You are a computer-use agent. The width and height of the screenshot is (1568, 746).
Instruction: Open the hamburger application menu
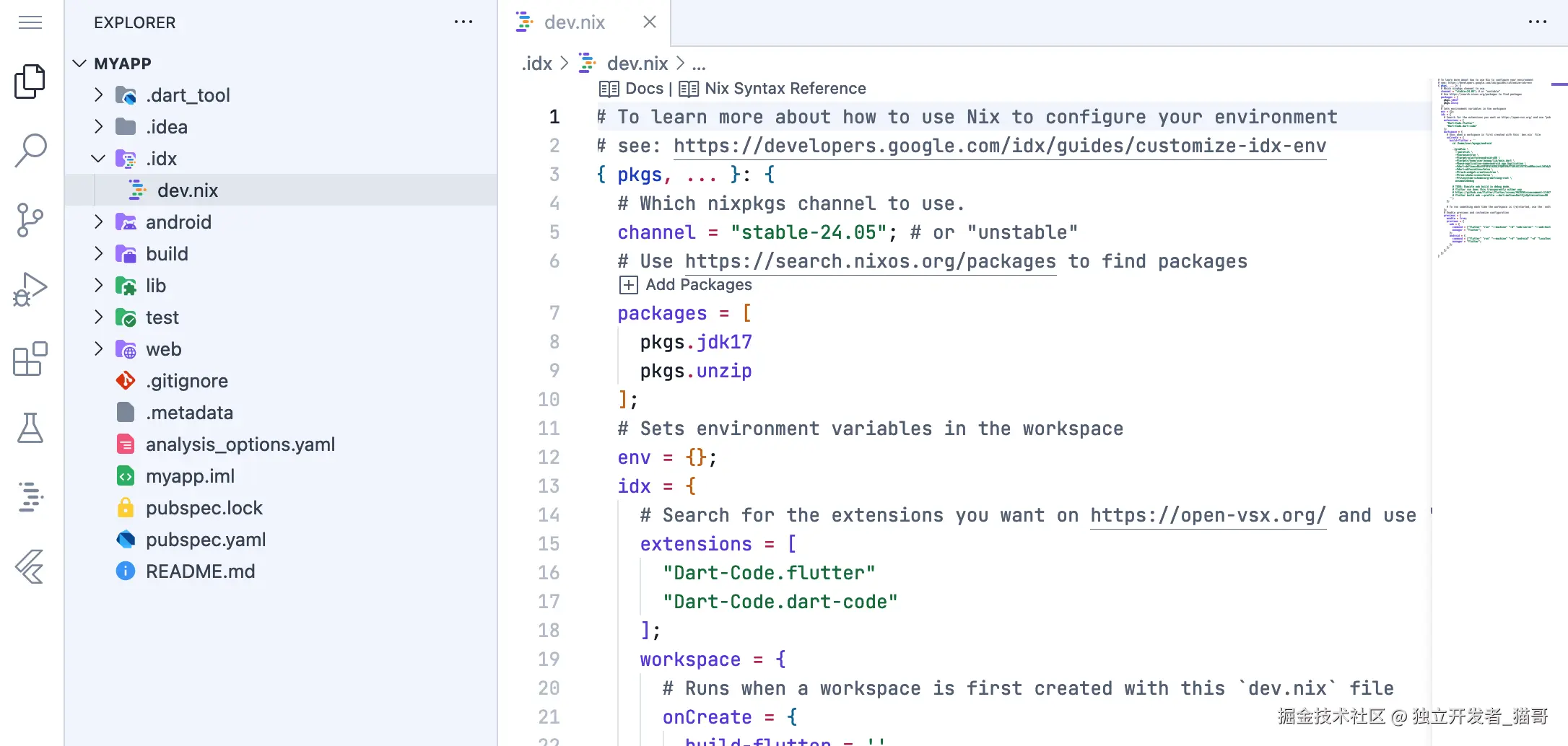pos(30,23)
